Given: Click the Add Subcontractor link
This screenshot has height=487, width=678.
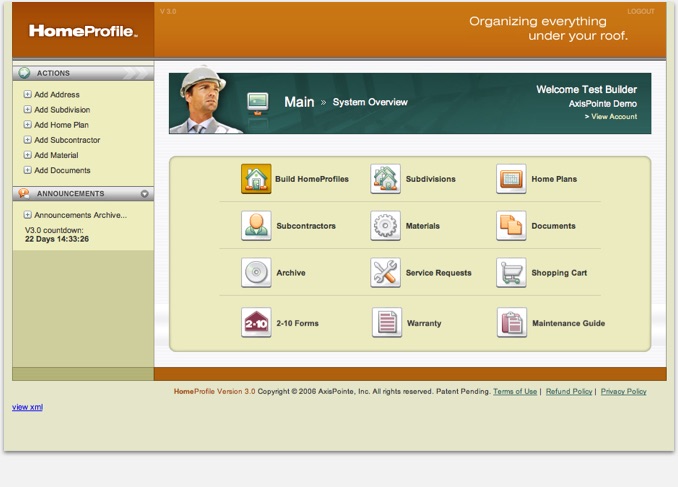Looking at the screenshot, I should click(67, 140).
